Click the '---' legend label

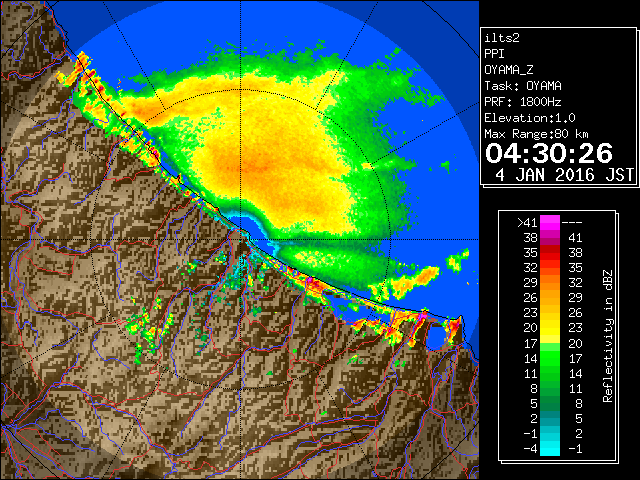coord(572,223)
